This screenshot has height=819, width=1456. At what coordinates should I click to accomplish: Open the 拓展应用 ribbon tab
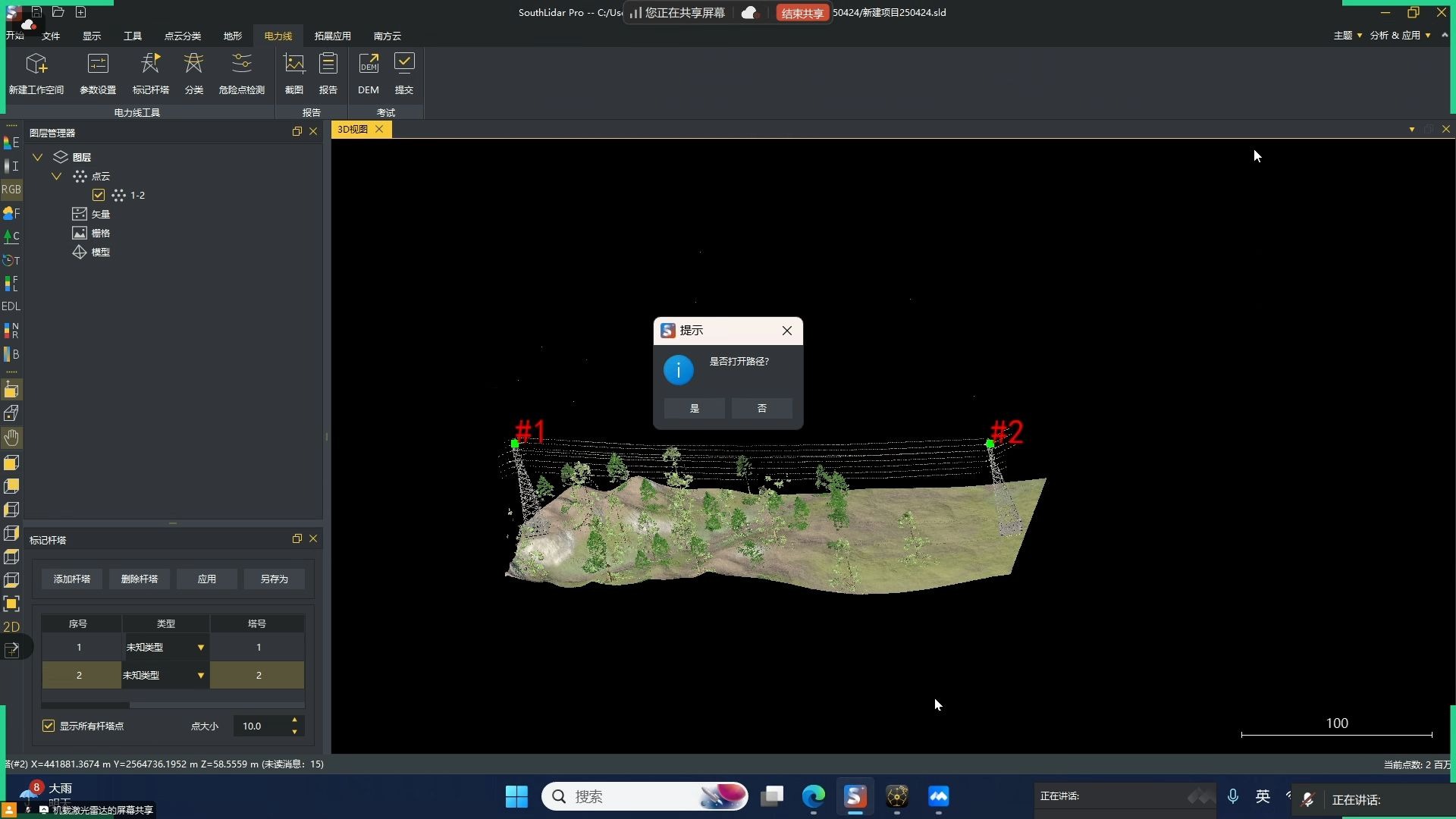332,36
